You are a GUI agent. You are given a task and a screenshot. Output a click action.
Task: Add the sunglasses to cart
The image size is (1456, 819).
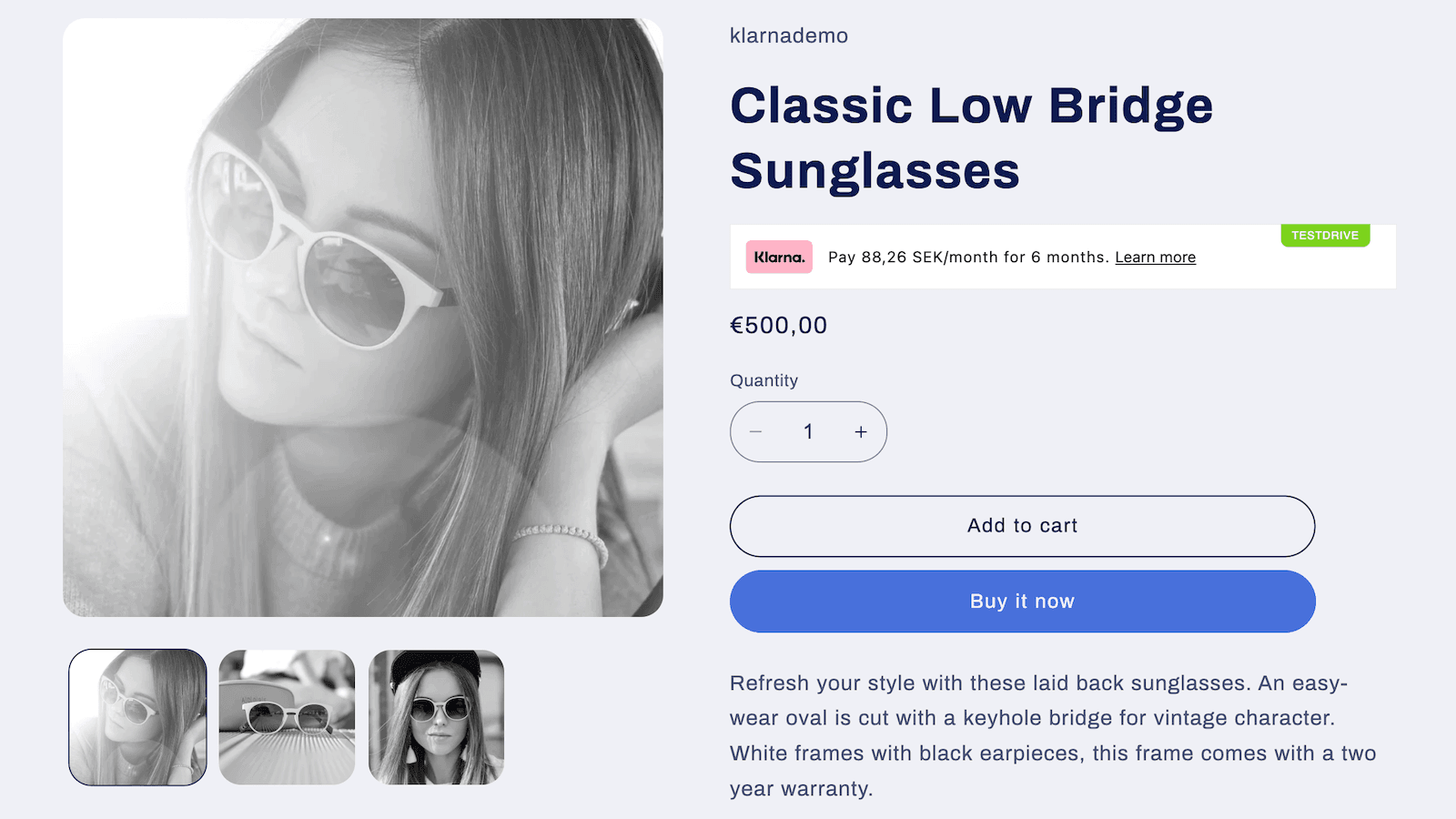pos(1021,525)
